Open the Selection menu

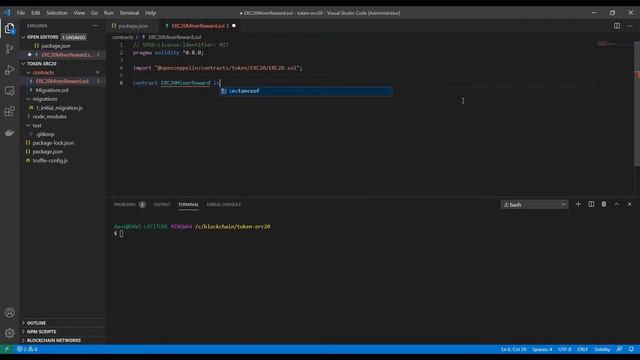(x=57, y=13)
